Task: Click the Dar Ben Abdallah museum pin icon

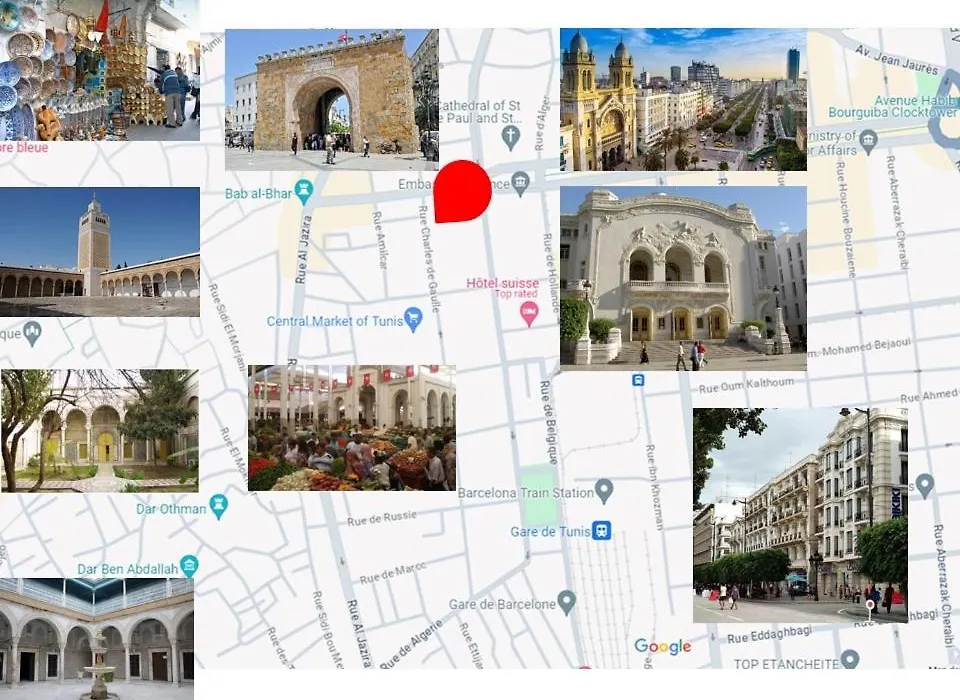Action: 190,565
